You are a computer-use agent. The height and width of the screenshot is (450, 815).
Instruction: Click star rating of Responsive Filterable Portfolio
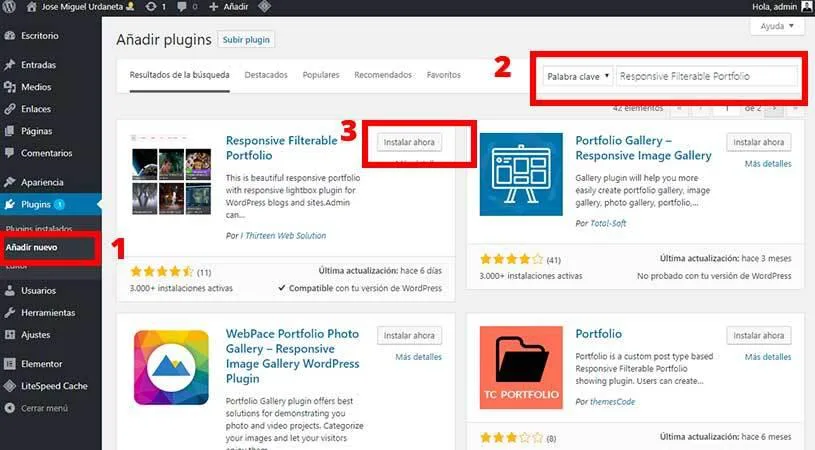pos(162,271)
